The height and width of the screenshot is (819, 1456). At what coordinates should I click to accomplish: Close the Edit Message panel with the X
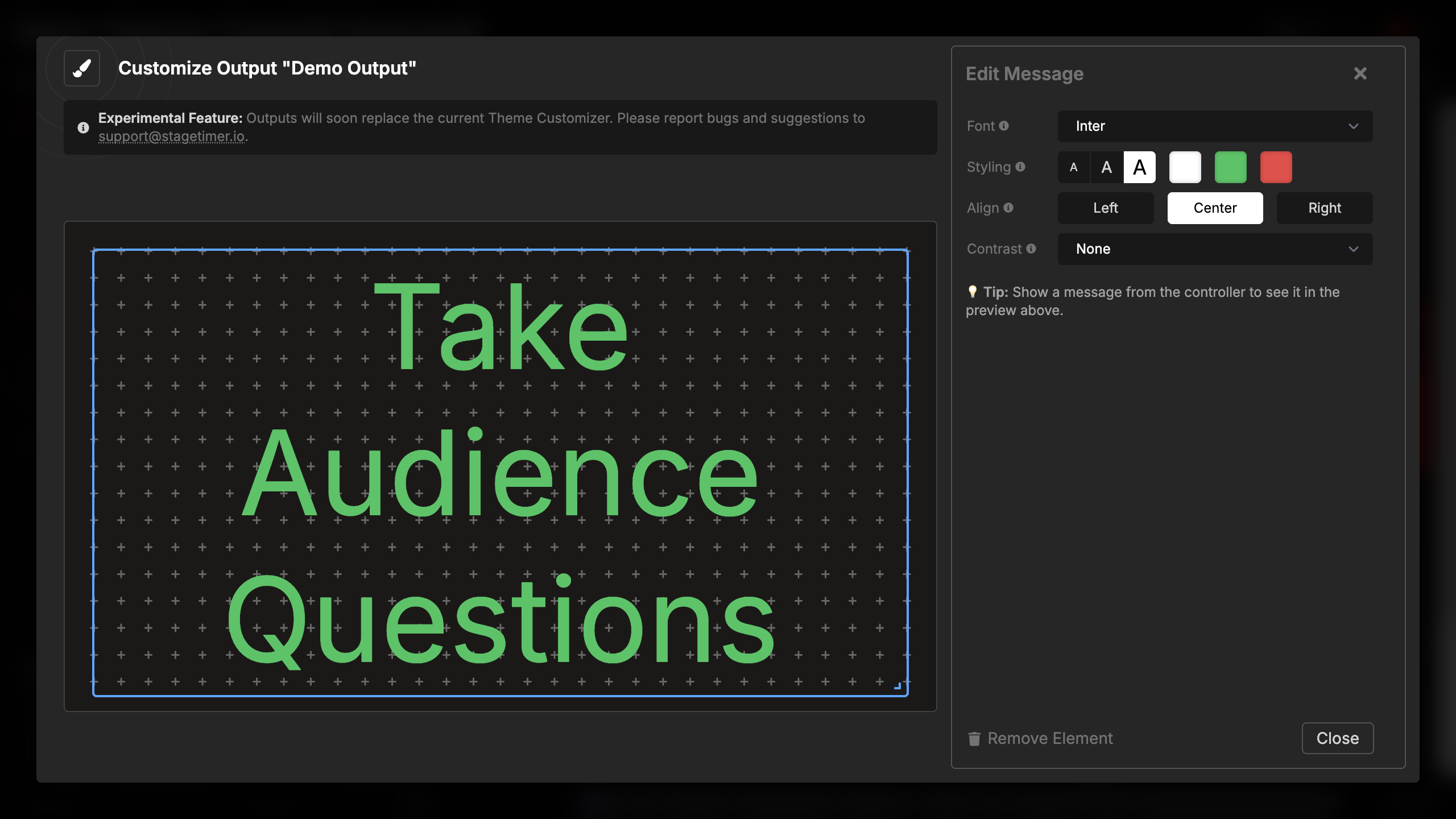1360,73
